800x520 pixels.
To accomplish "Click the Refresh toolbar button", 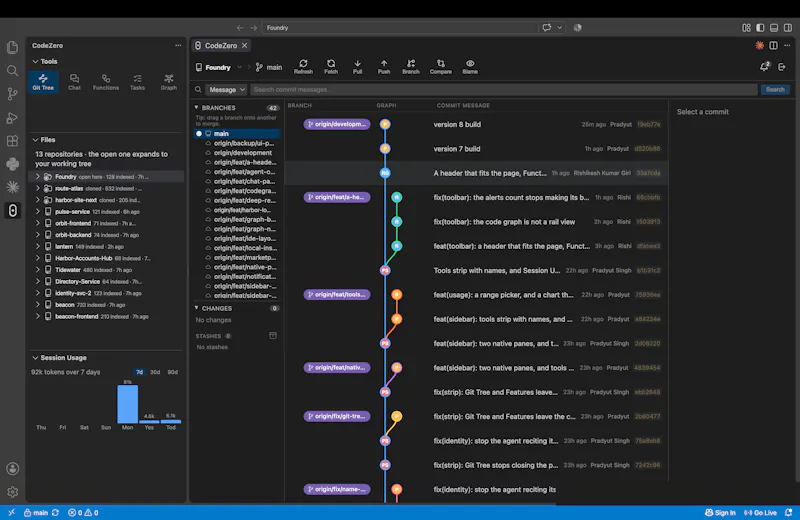I will pos(303,66).
